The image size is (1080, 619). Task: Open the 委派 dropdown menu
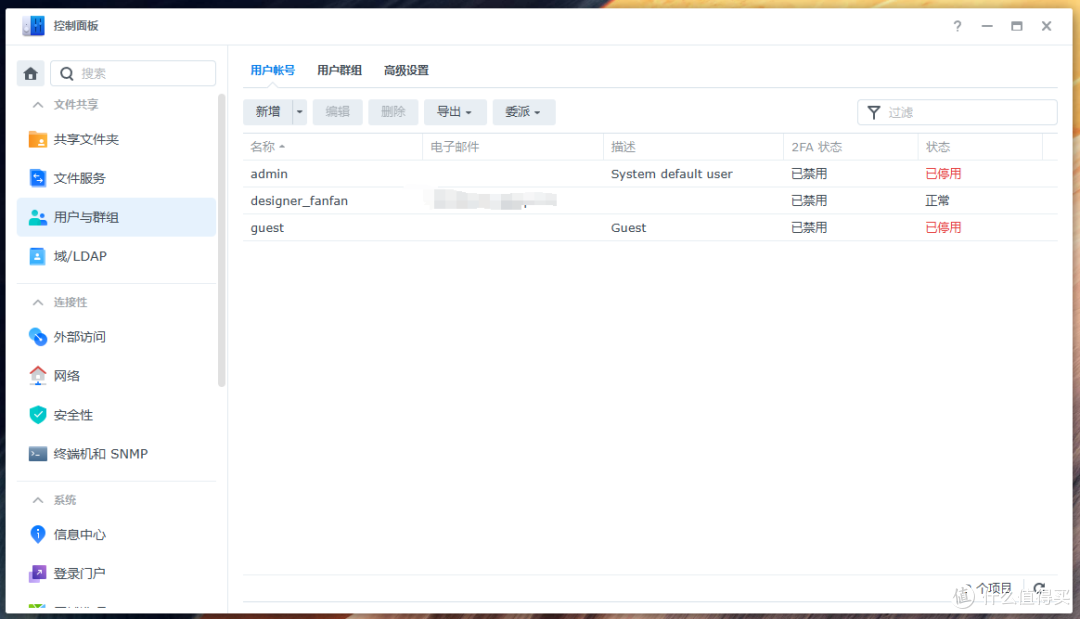523,112
